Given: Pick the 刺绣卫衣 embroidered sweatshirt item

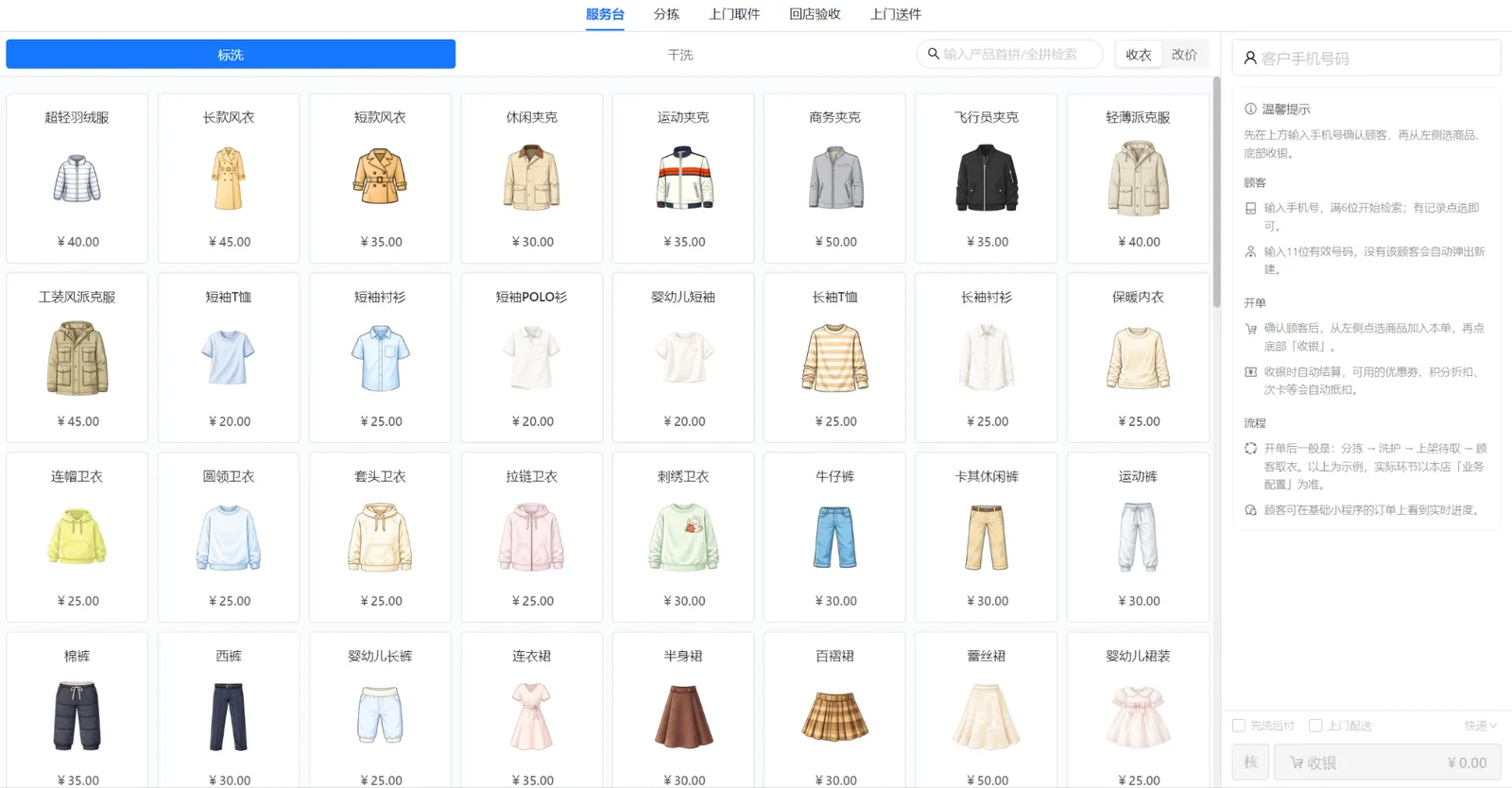Looking at the screenshot, I should (683, 537).
